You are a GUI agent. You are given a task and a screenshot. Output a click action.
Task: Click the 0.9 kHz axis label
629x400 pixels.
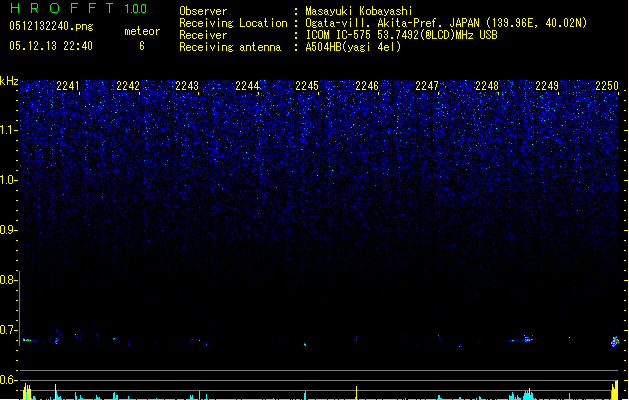pyautogui.click(x=9, y=230)
